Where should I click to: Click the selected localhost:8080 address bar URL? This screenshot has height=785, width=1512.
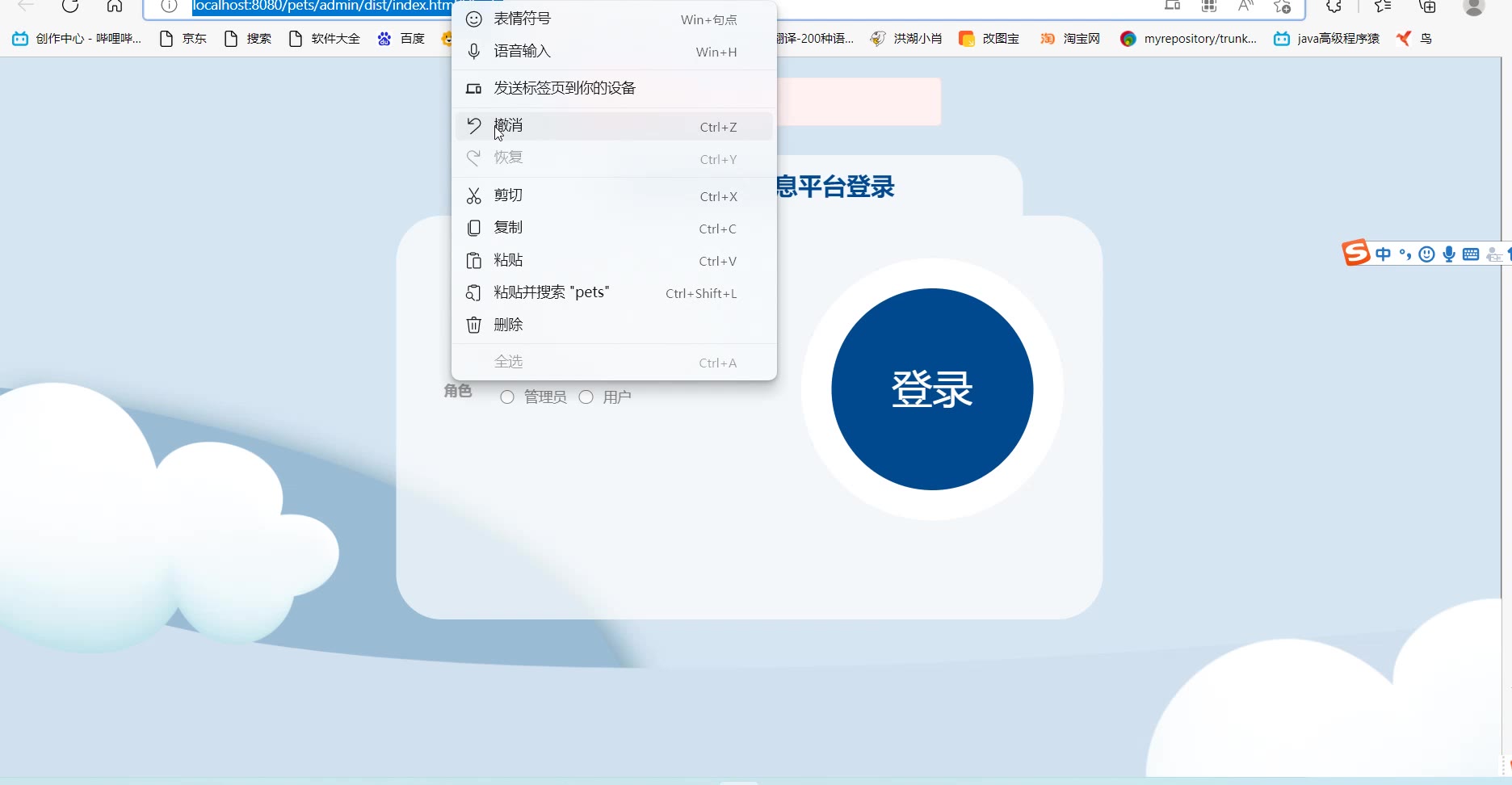[323, 6]
